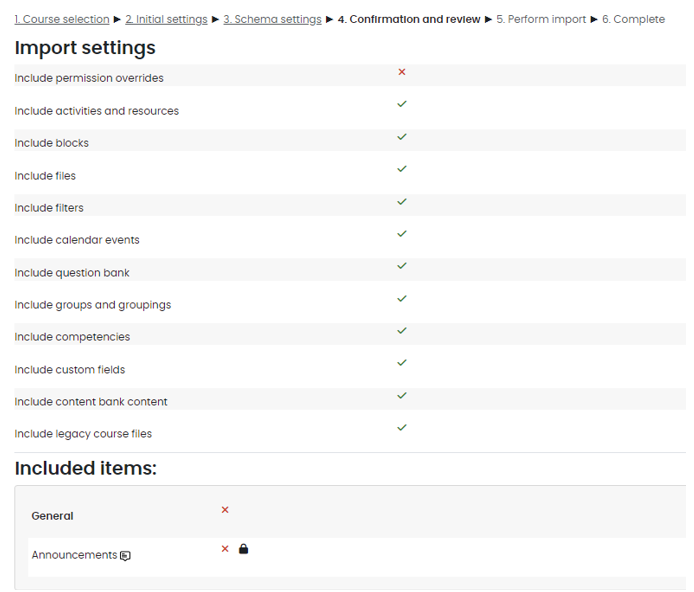Click red cross next to Announcements
Image resolution: width=694 pixels, height=592 pixels.
[225, 548]
